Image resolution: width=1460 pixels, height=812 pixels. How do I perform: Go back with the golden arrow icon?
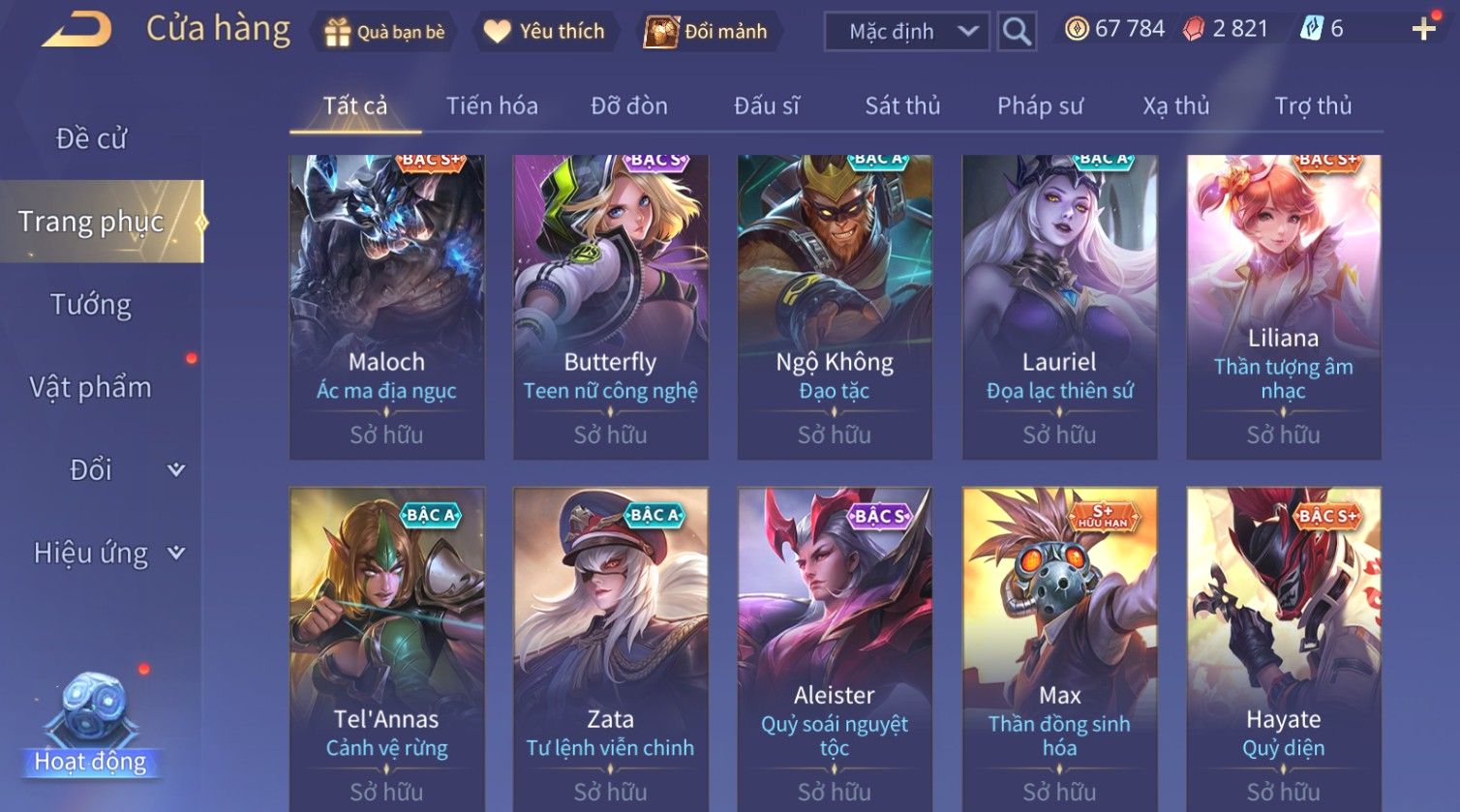pyautogui.click(x=77, y=30)
